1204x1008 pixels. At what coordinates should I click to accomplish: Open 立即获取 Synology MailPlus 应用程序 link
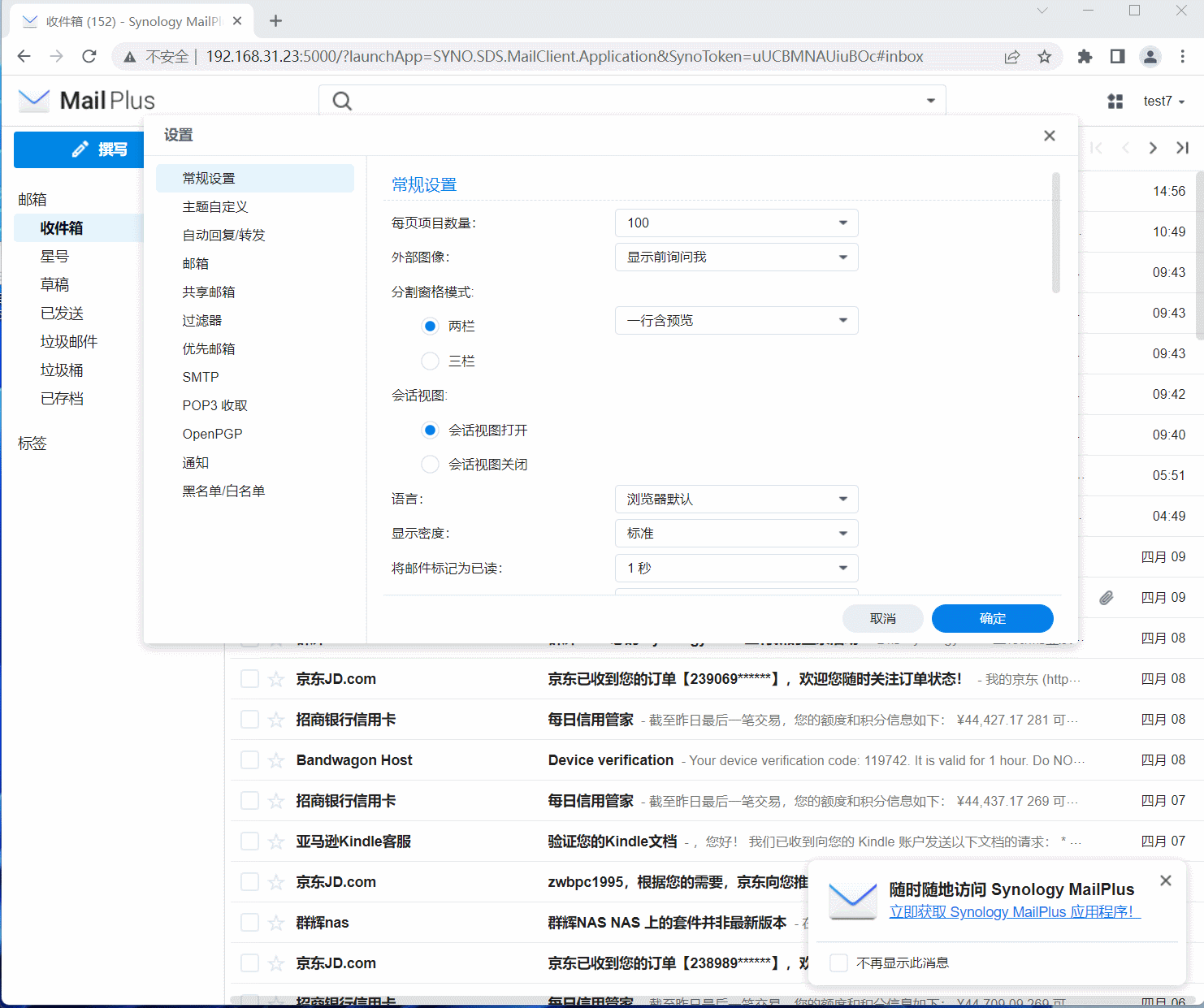[1015, 911]
